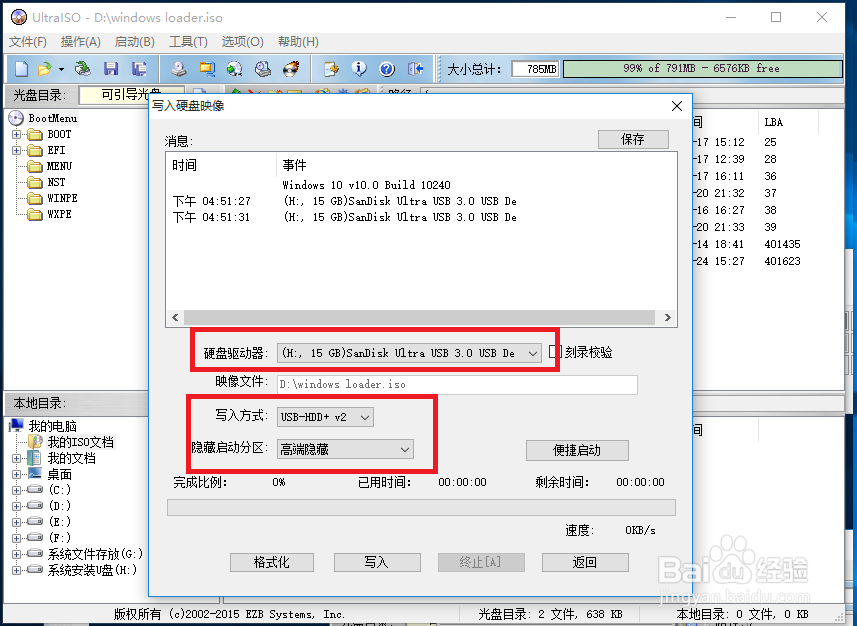Open the 隐藏启动分区 hidden partition dropdown
This screenshot has width=857, height=626.
coord(404,450)
